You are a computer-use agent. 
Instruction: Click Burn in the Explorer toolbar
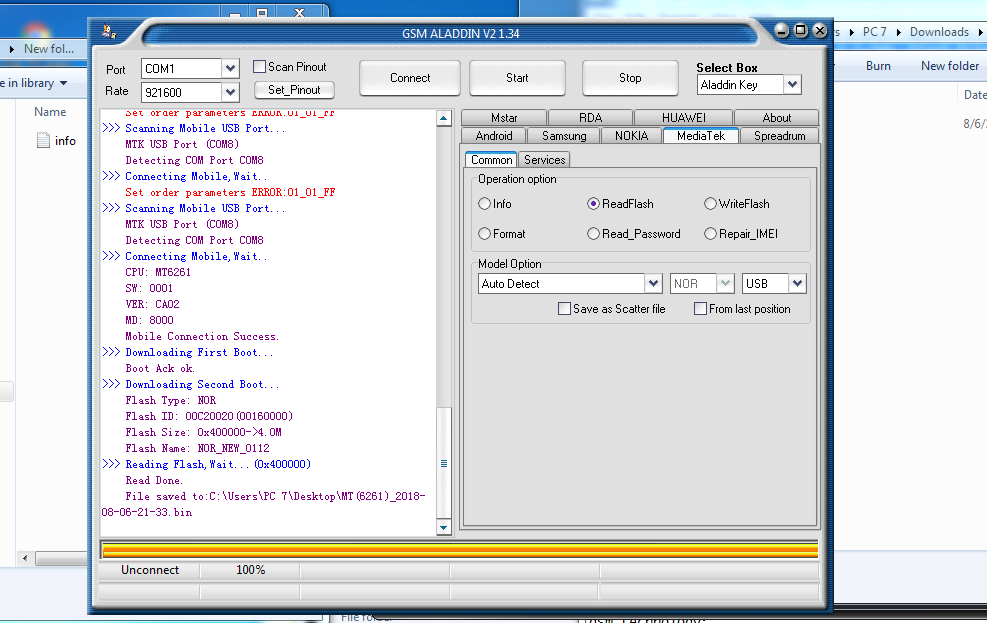point(878,65)
